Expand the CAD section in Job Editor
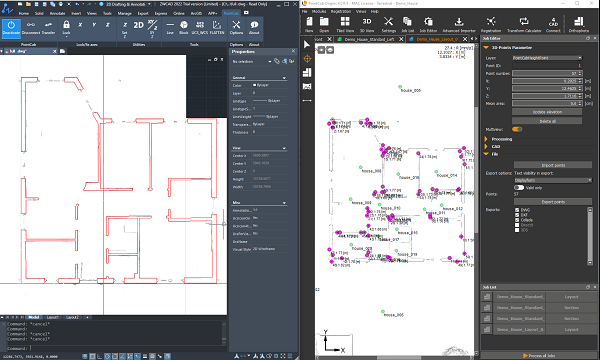The width and height of the screenshot is (600, 360). (x=486, y=147)
